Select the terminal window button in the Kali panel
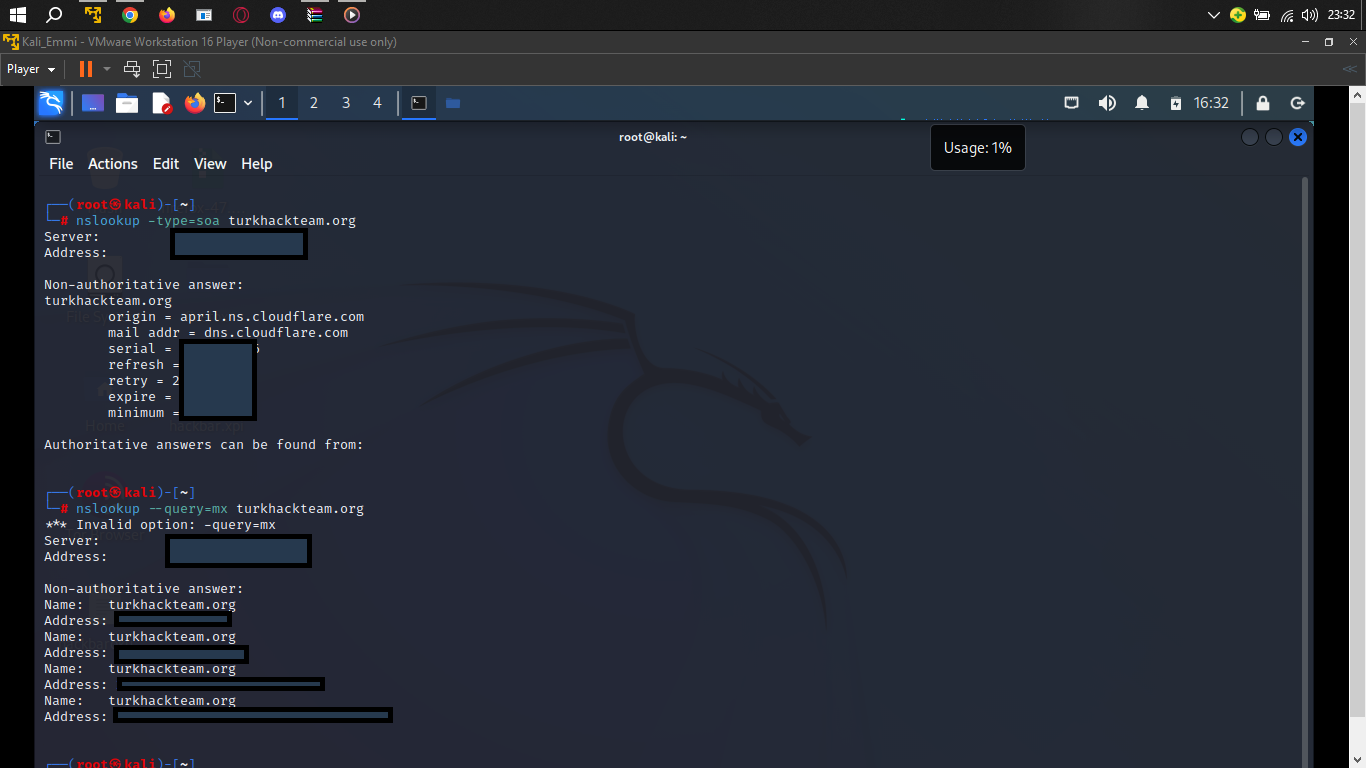 (x=419, y=103)
